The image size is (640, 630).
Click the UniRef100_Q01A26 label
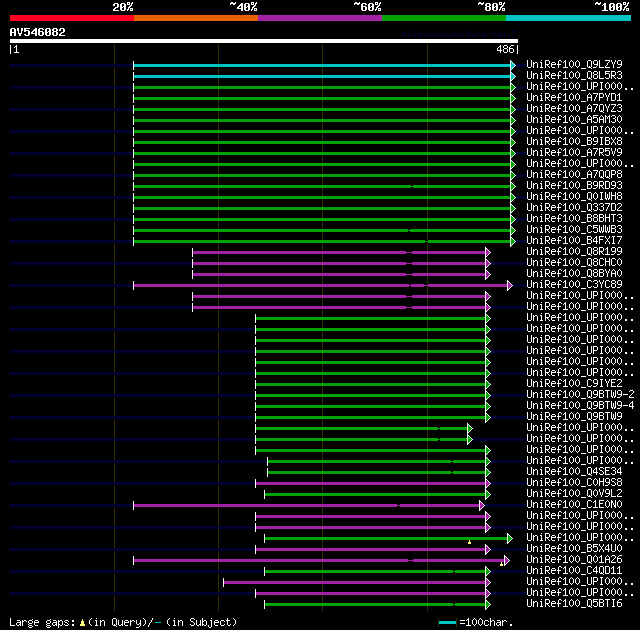pyautogui.click(x=574, y=560)
